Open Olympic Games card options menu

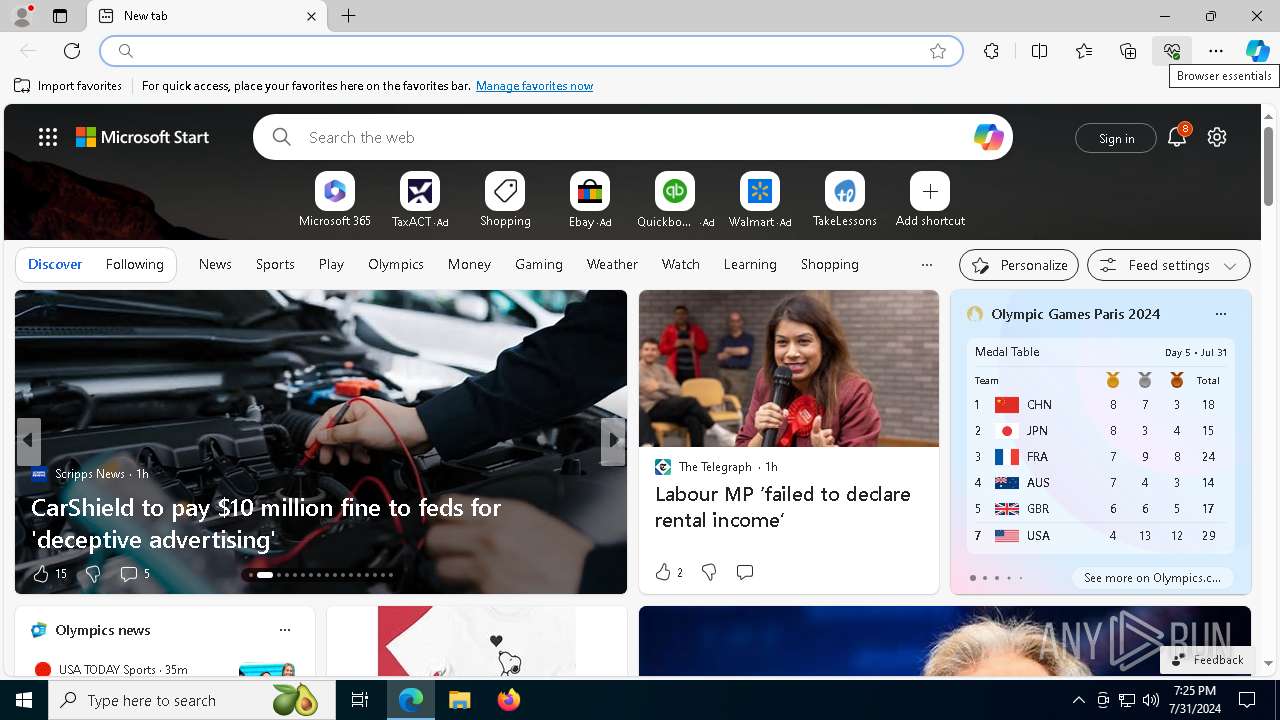1220,314
